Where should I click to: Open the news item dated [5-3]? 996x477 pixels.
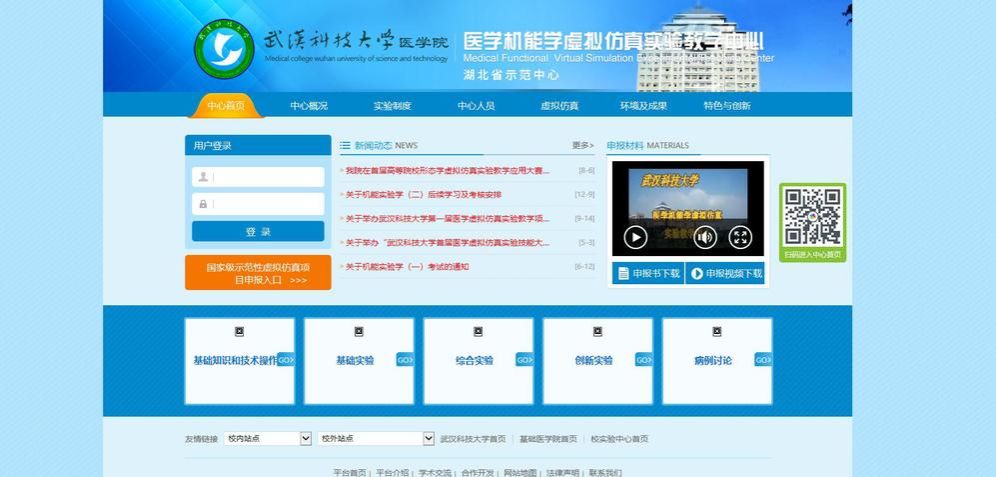coord(447,243)
